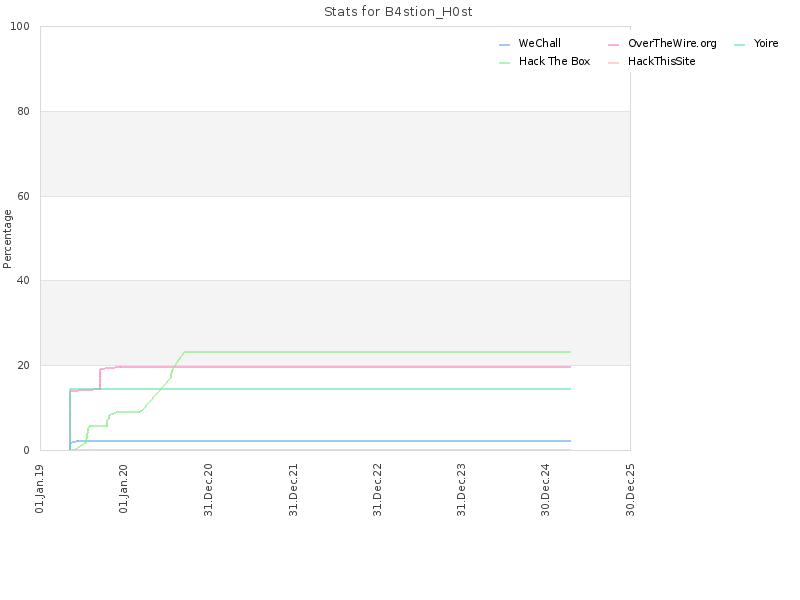The width and height of the screenshot is (800, 600).
Task: Click the Yoire teal legend swatch
Action: (x=739, y=45)
